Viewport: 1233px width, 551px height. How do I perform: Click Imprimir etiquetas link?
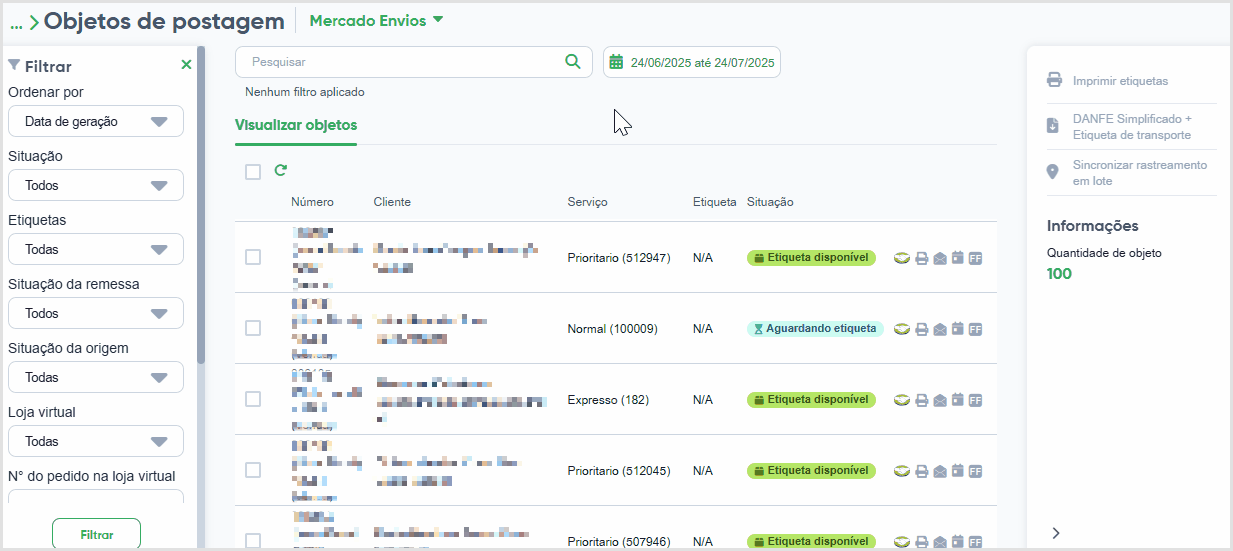pos(1120,81)
